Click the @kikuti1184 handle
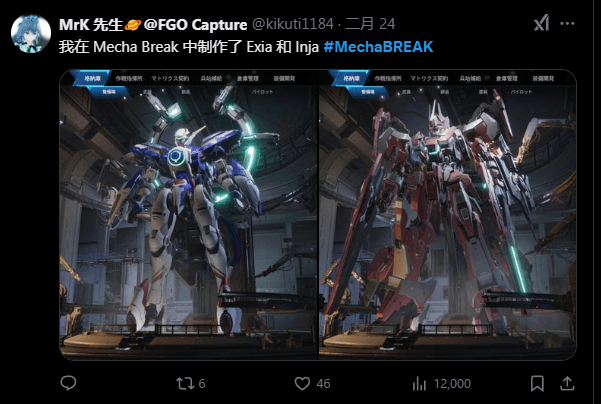601x404 pixels. pyautogui.click(x=292, y=24)
